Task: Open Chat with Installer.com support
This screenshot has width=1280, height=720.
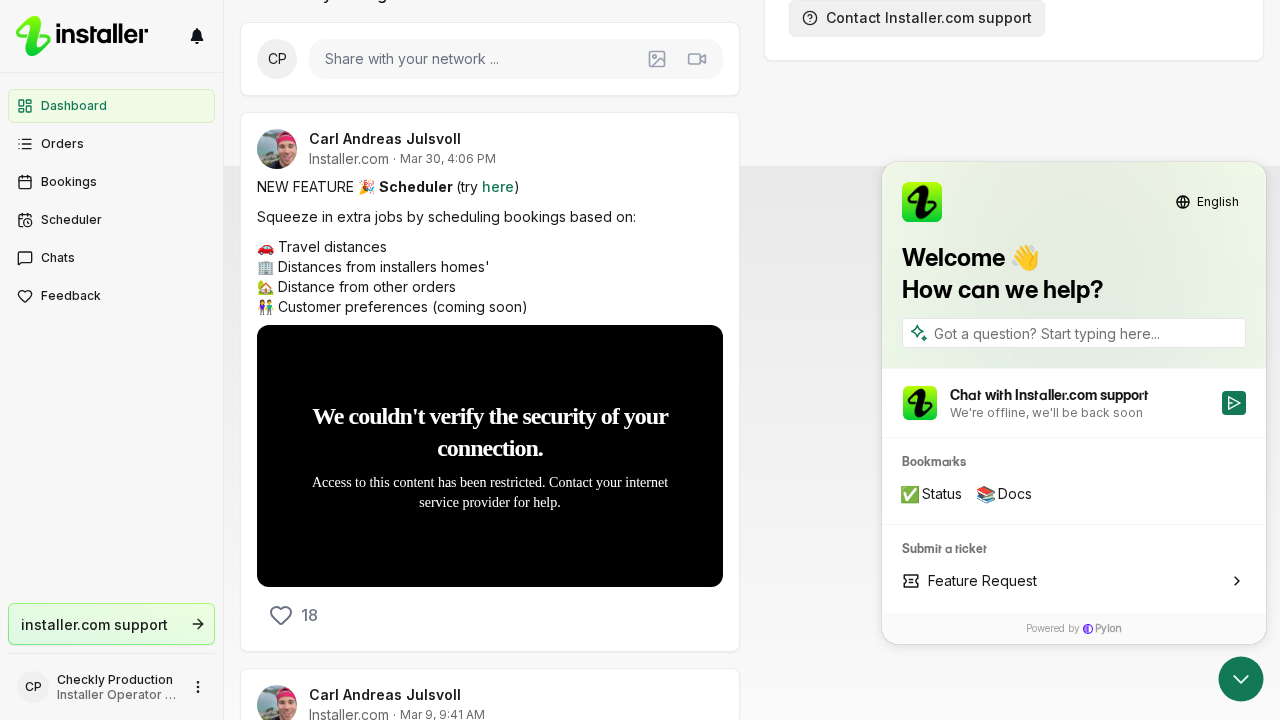Action: (1074, 403)
